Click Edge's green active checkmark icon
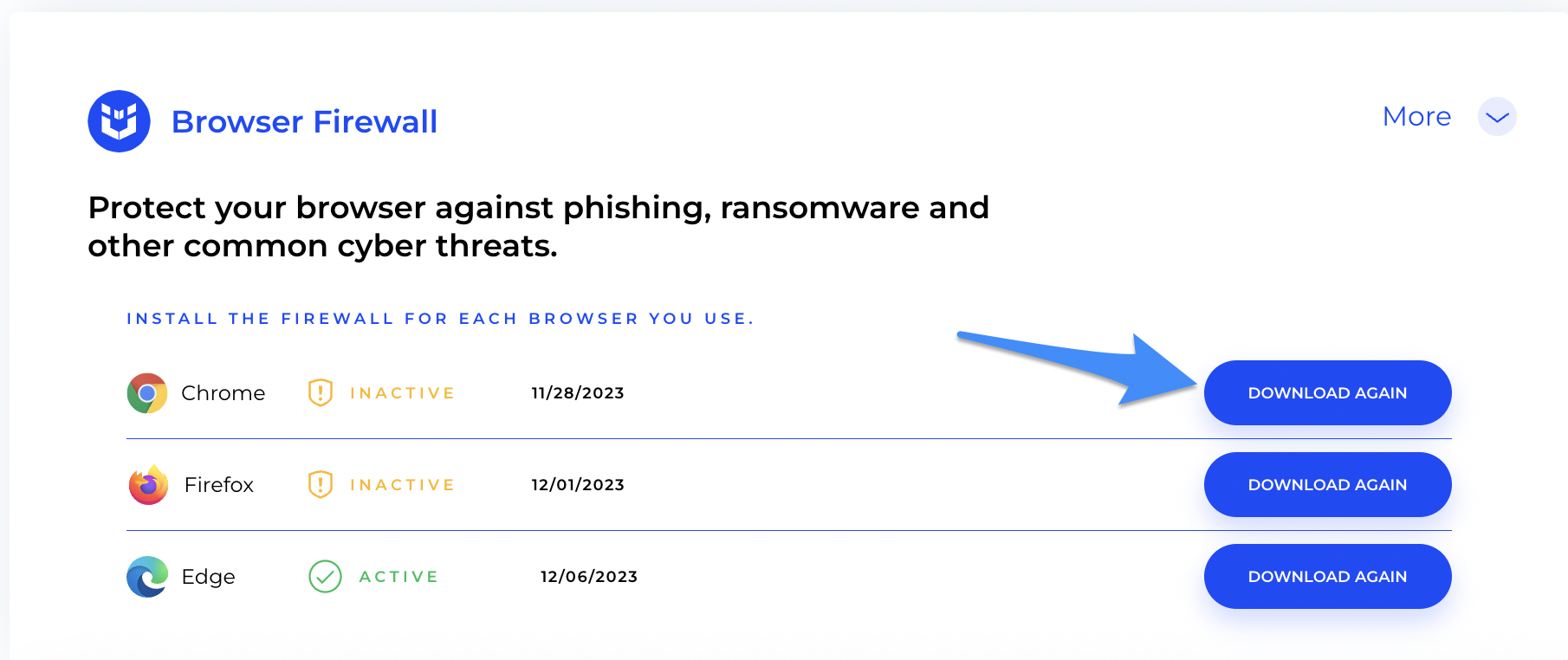1568x660 pixels. tap(325, 577)
